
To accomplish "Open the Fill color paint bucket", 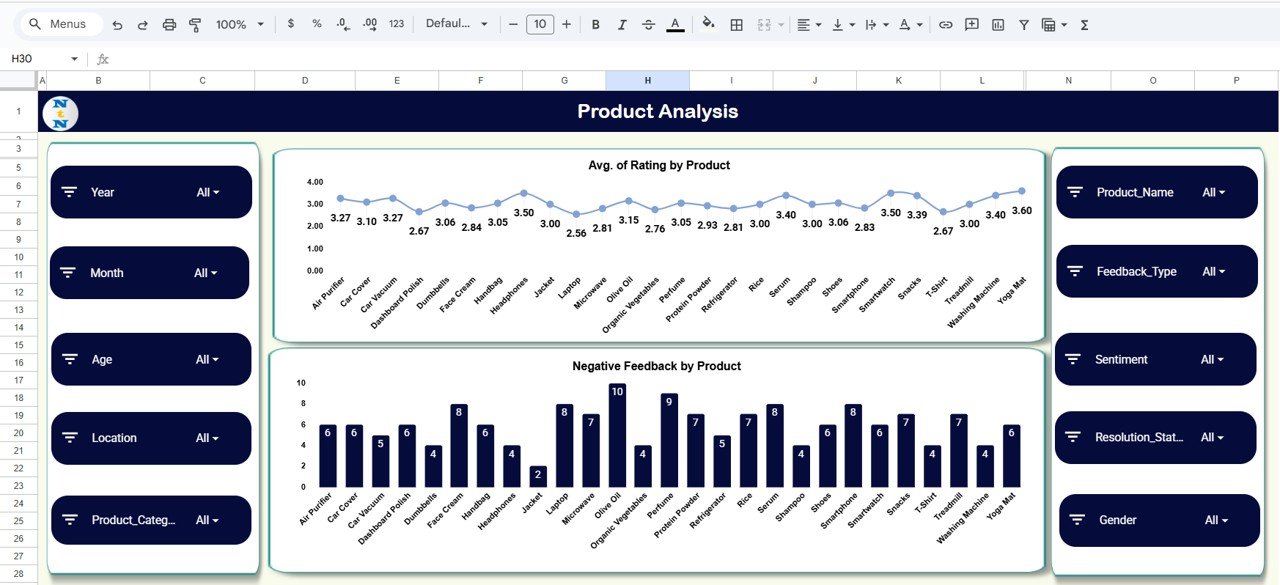I will pos(708,24).
